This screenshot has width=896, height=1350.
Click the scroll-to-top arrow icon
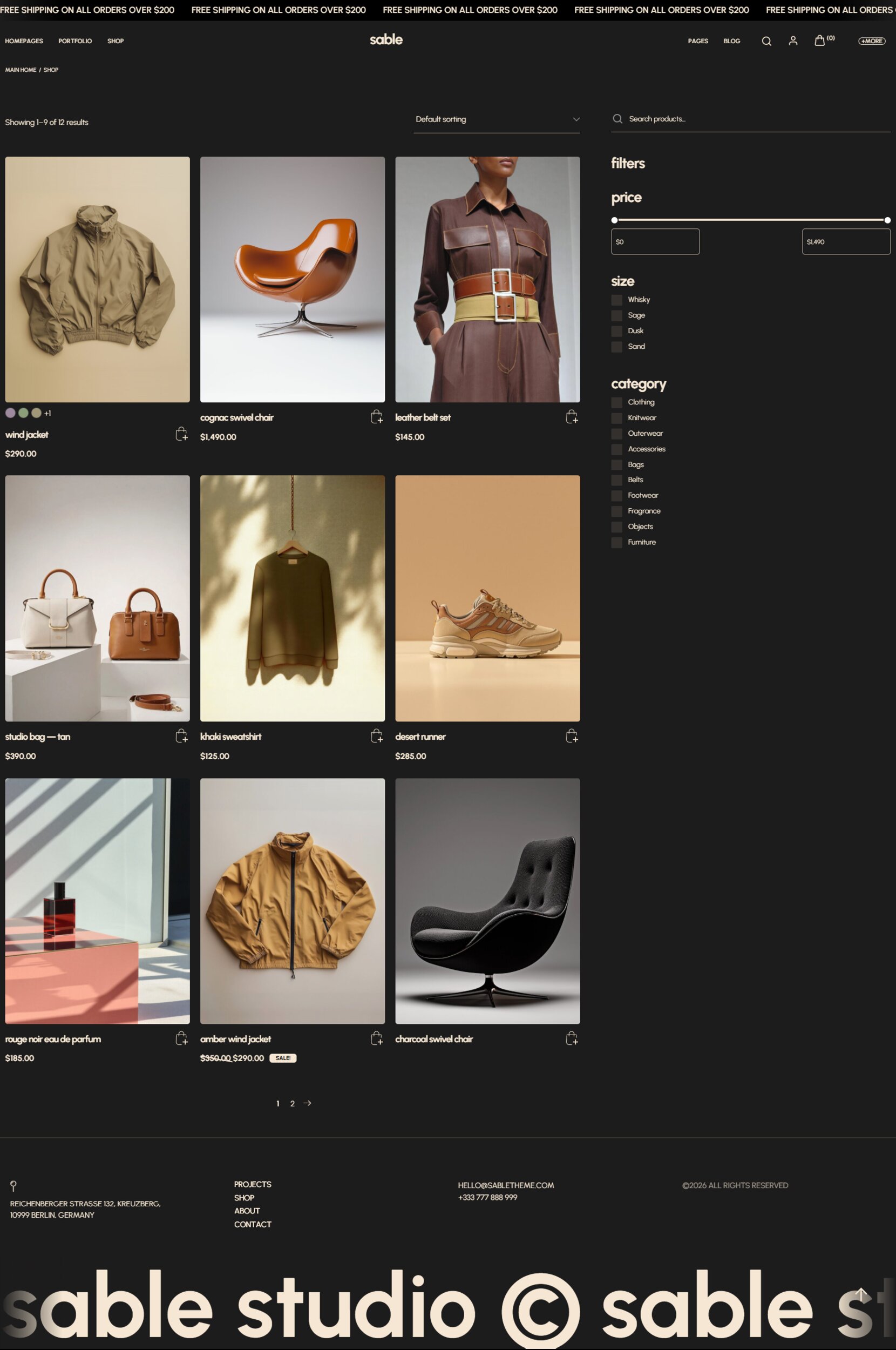(x=860, y=1293)
